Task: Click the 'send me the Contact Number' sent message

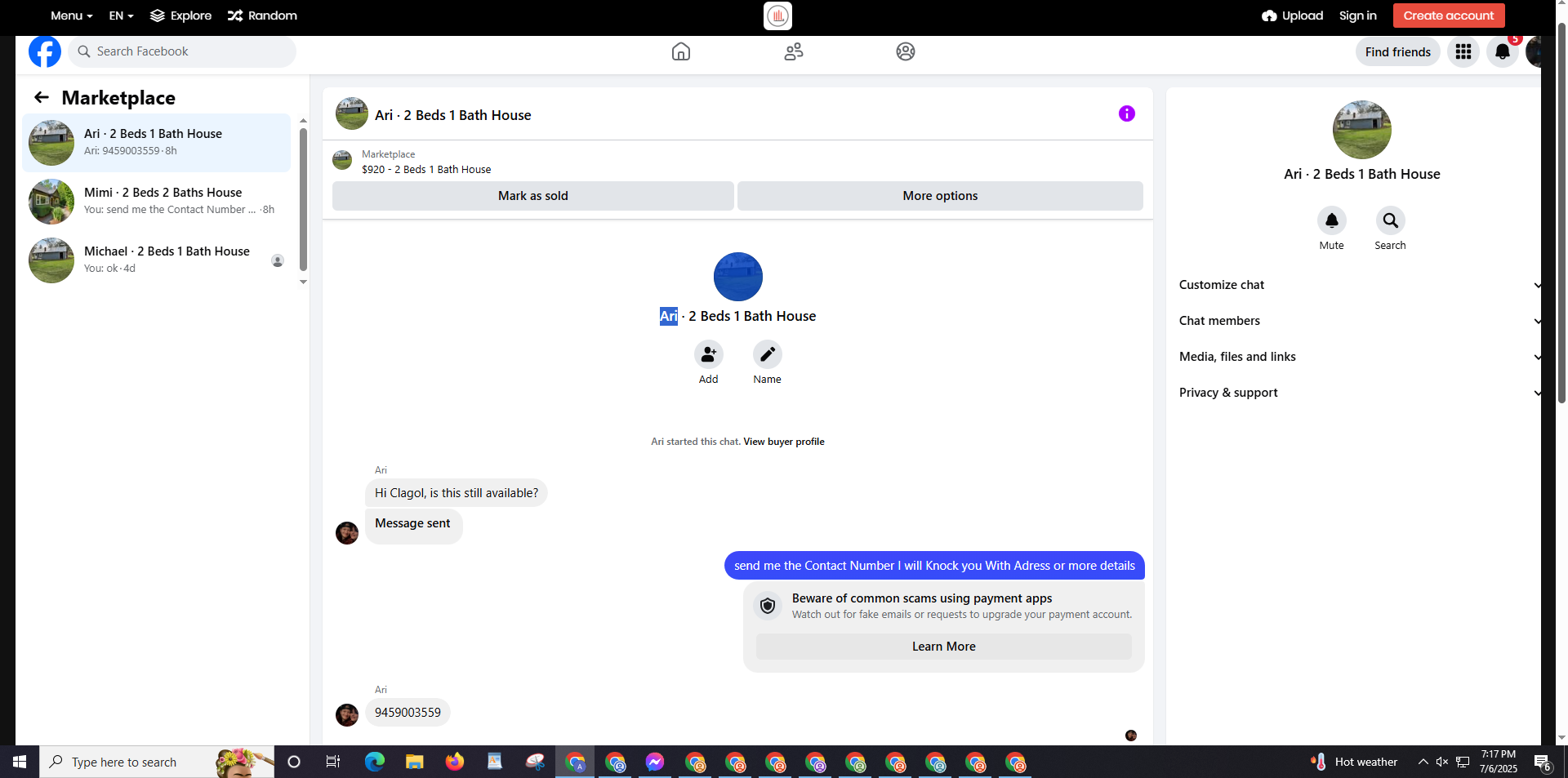Action: pos(934,566)
